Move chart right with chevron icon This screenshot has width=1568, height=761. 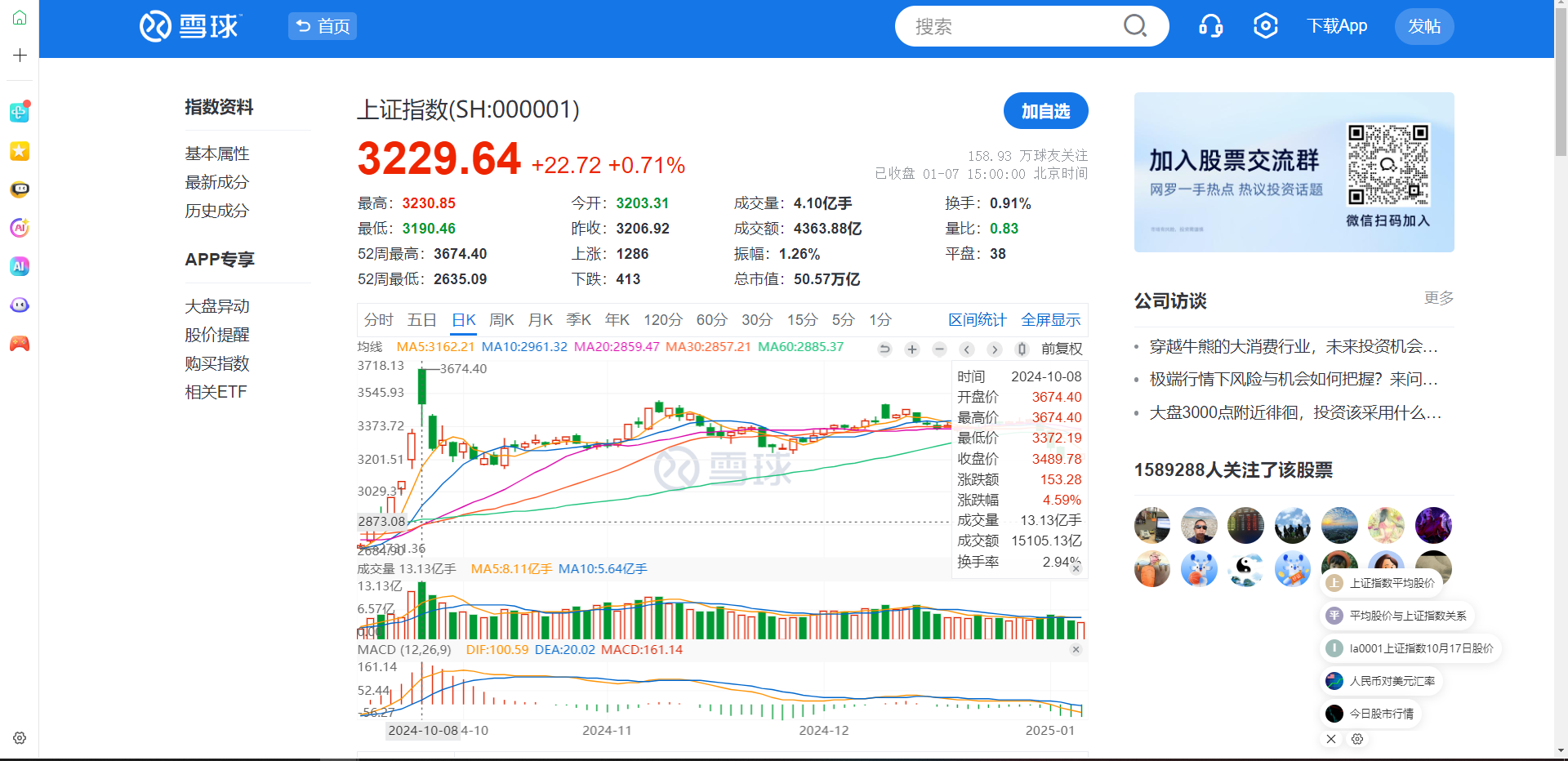(994, 349)
